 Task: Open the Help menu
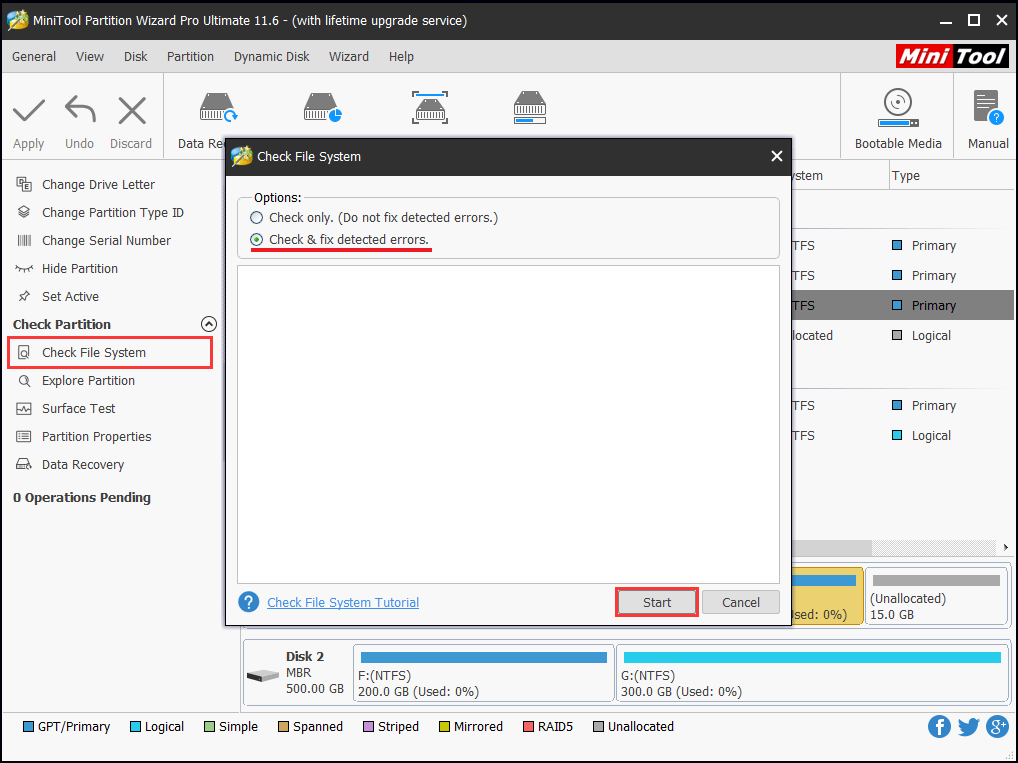point(401,56)
